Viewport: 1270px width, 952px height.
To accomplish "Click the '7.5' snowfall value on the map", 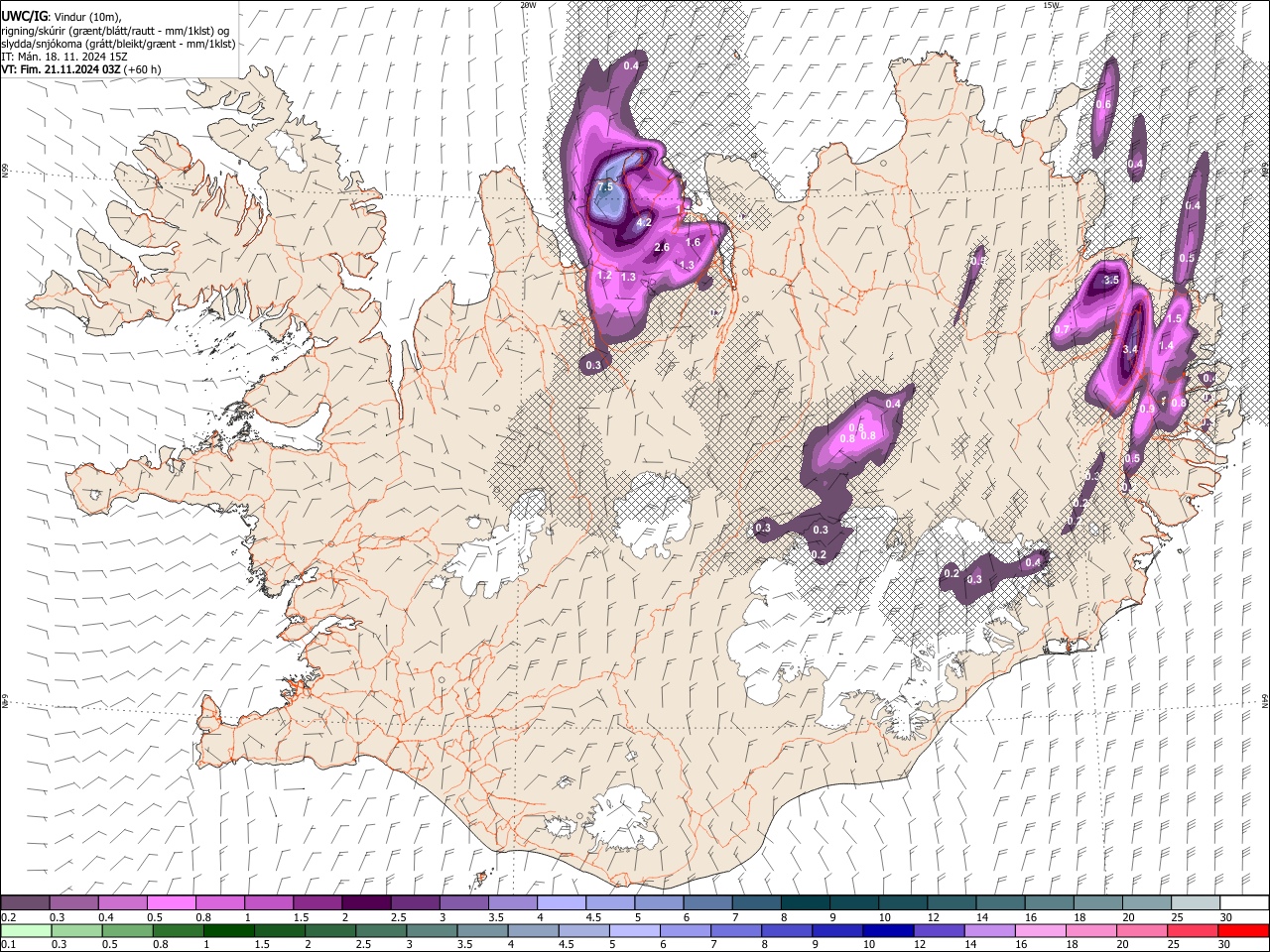I will 605,186.
